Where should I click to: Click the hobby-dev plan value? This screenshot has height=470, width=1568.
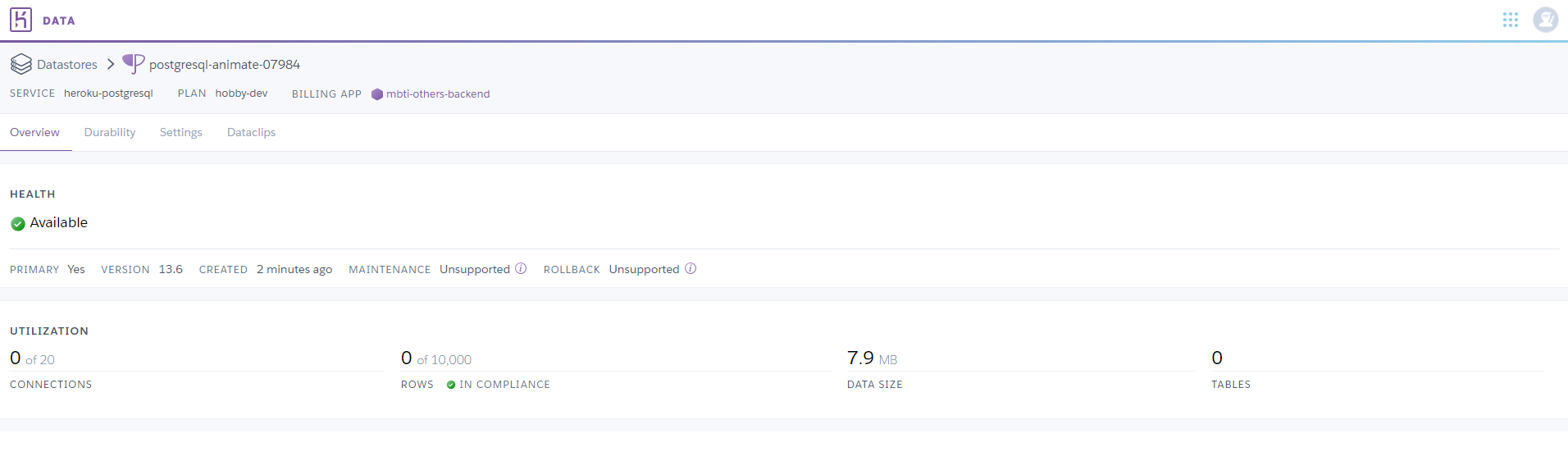click(x=241, y=94)
